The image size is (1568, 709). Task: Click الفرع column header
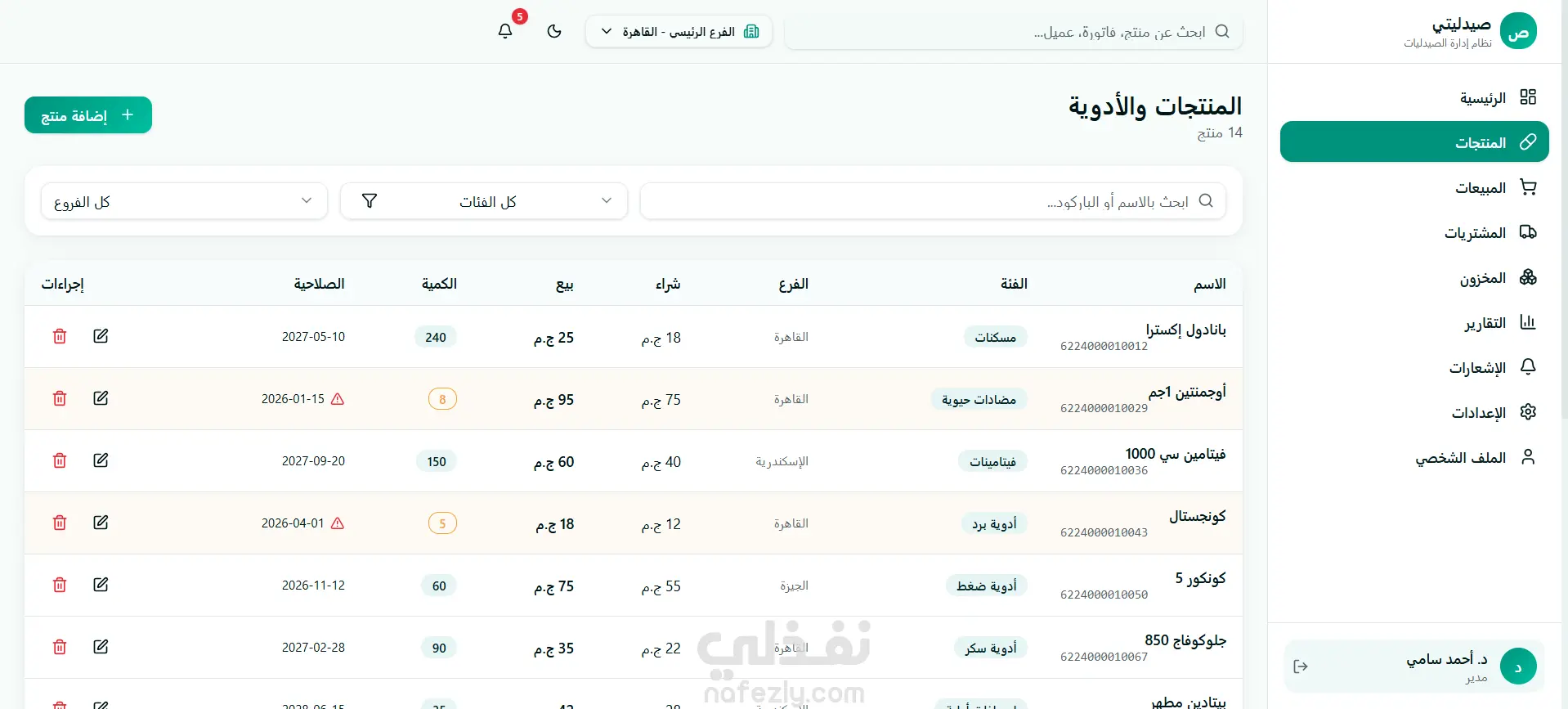click(x=793, y=284)
